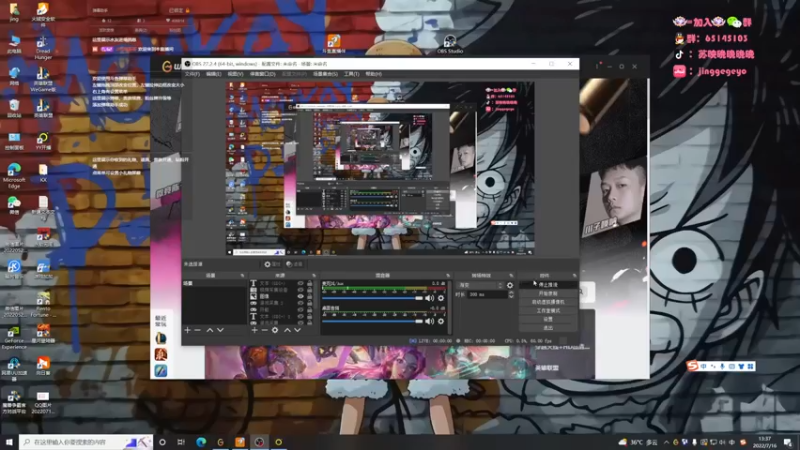Mute the 麦克风/Aux mixer channel

[430, 298]
